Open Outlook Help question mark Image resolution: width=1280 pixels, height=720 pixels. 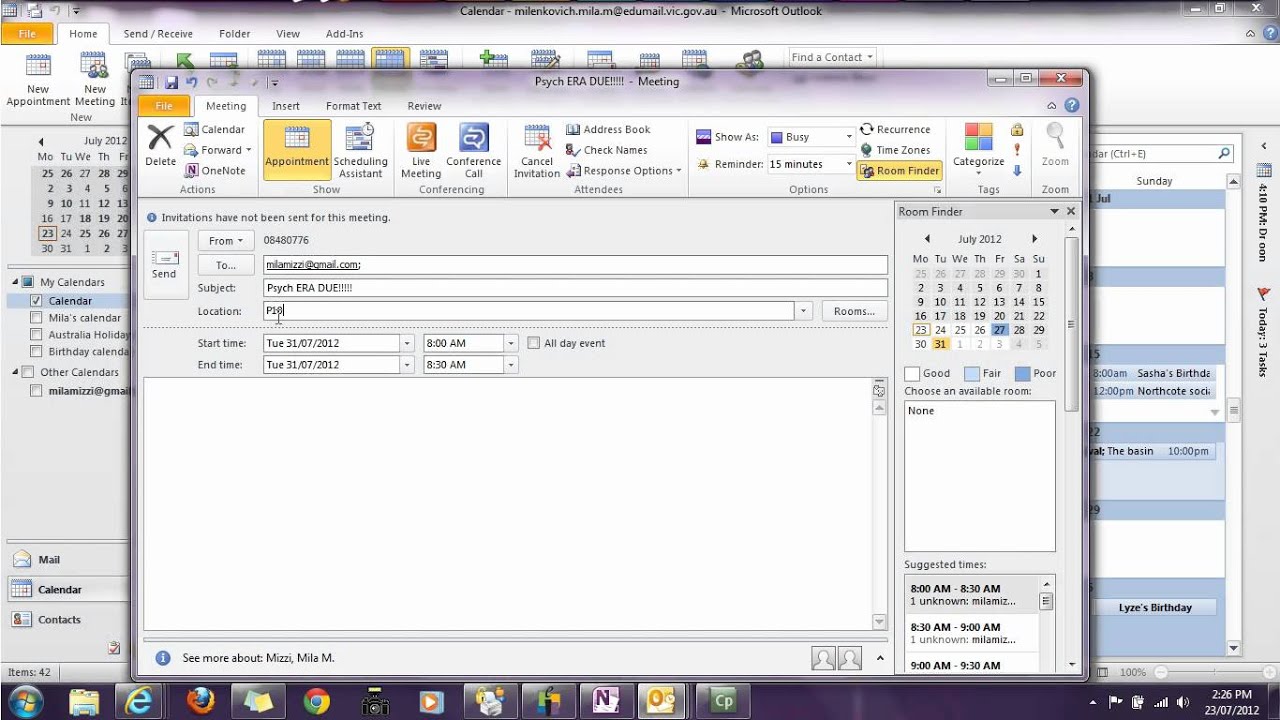tap(1072, 105)
